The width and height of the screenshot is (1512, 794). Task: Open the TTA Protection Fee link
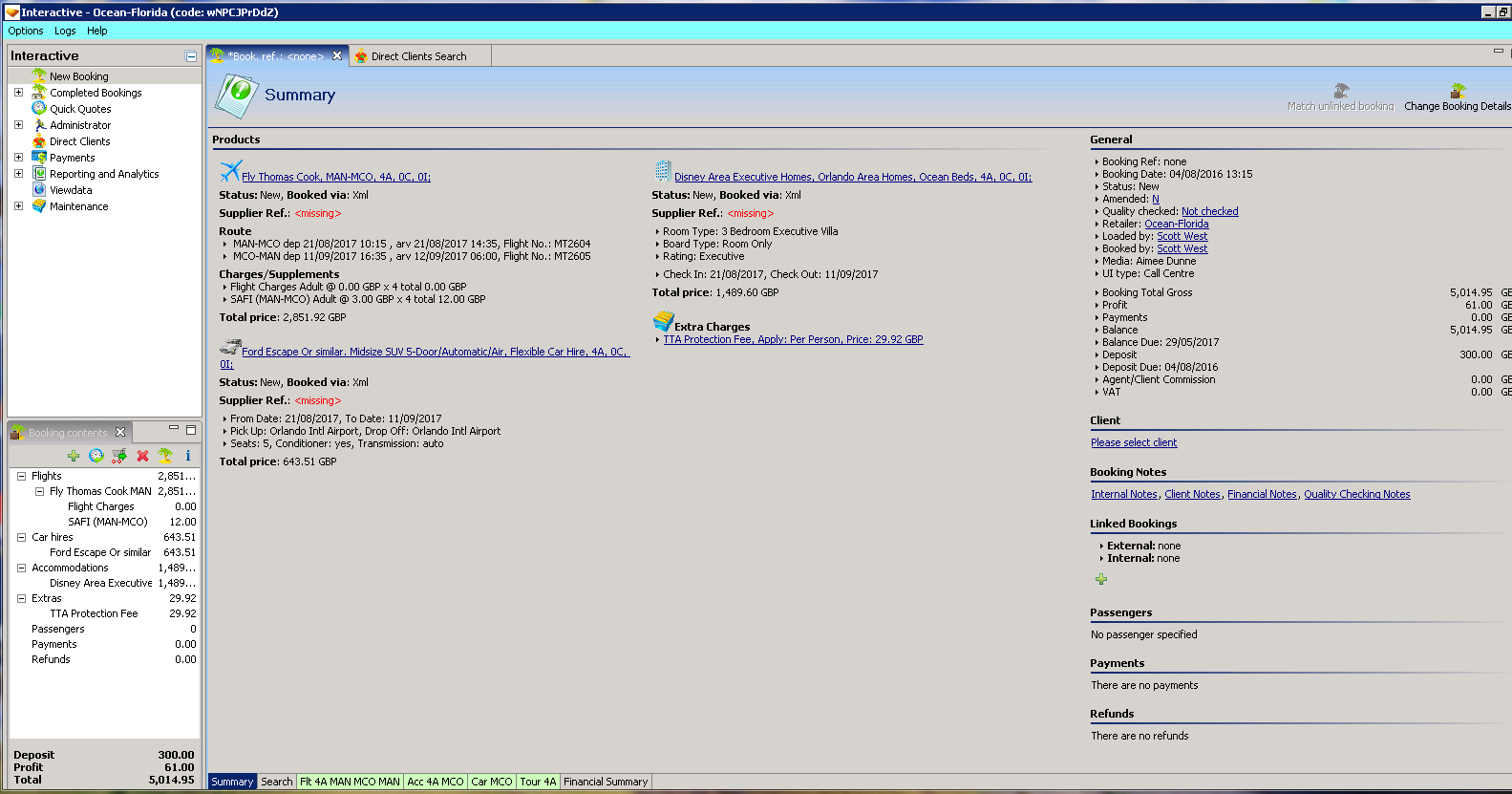tap(793, 339)
